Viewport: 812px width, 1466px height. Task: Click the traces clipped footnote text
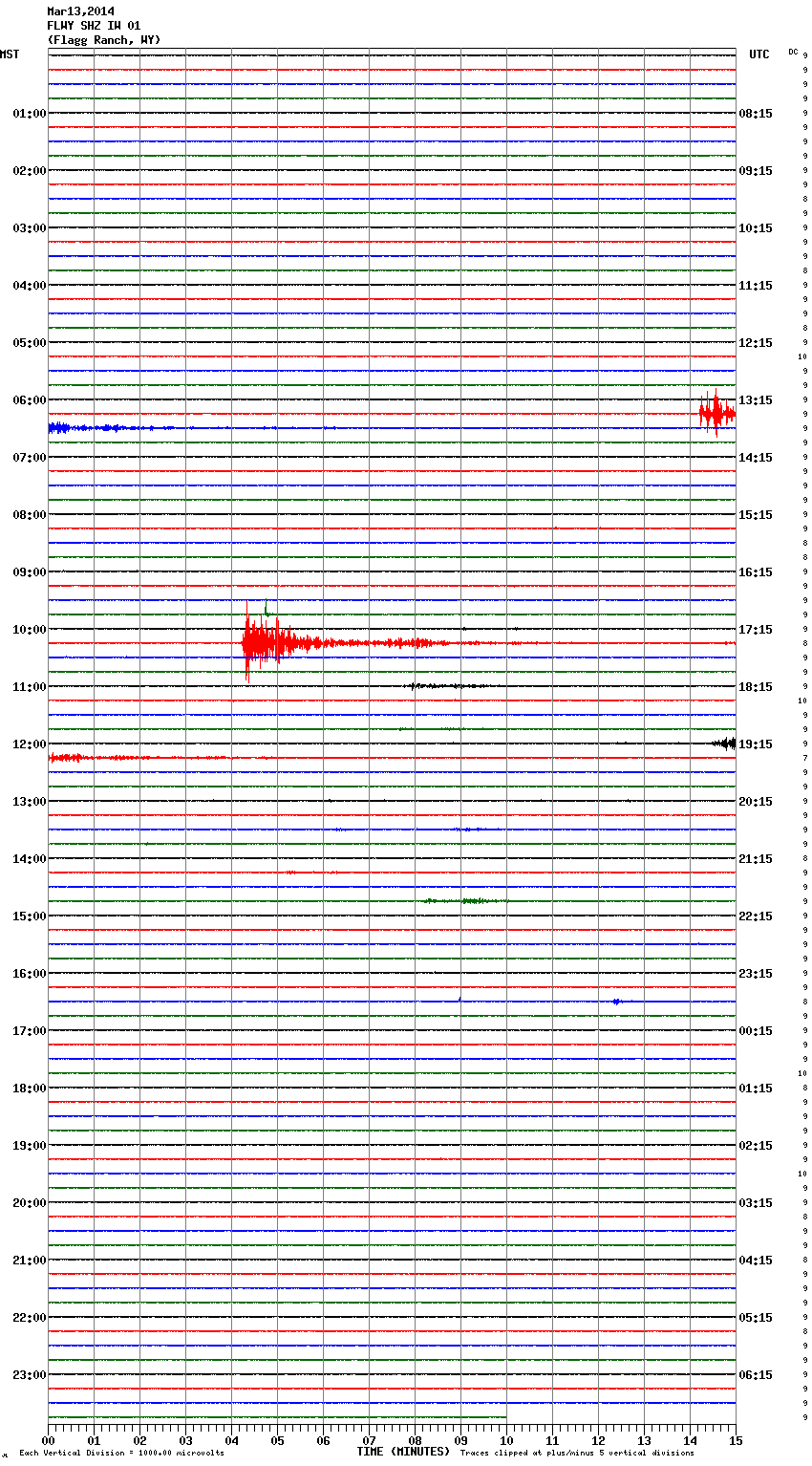pyautogui.click(x=577, y=1454)
